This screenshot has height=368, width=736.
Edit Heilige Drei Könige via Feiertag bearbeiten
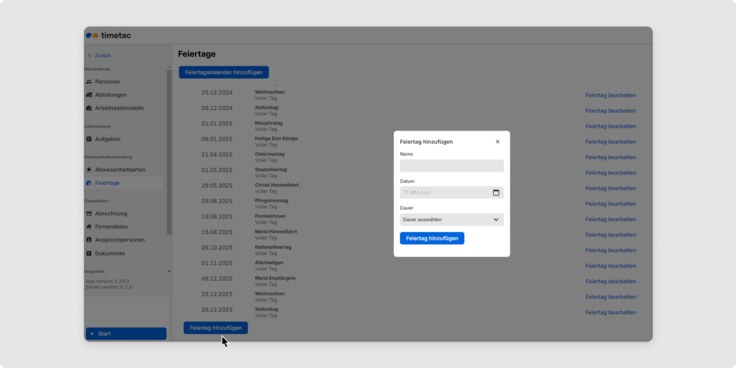click(x=611, y=142)
